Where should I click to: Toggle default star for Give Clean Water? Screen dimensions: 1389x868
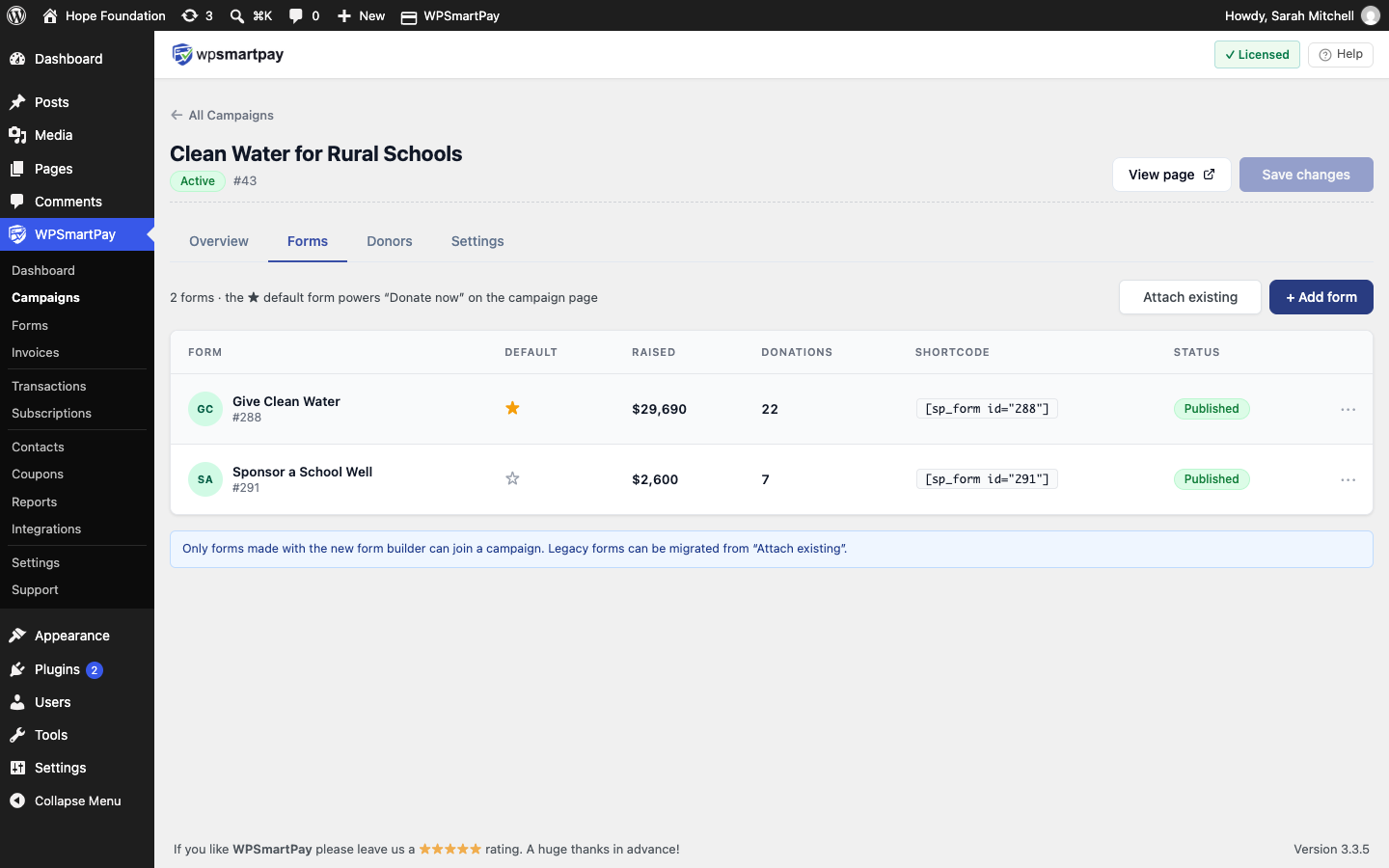click(512, 408)
